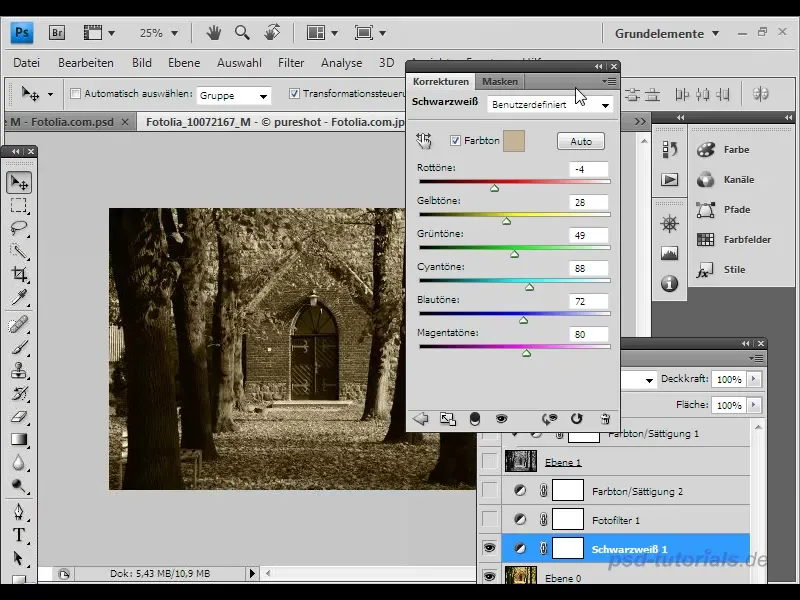Clip adjustment to layer icon
Image resolution: width=800 pixels, height=600 pixels.
474,419
